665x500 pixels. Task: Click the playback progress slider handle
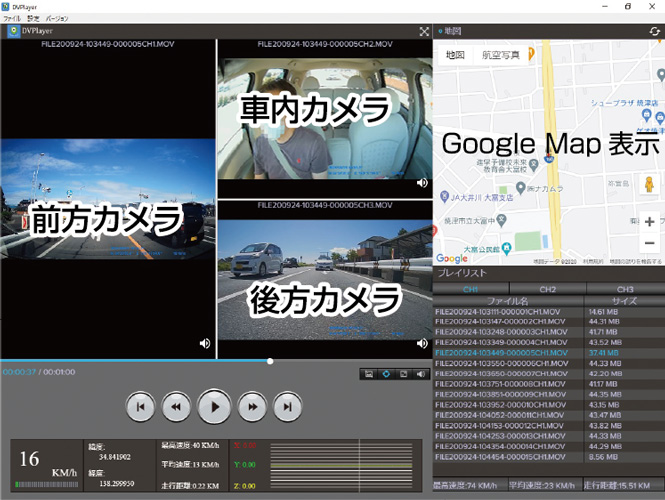(270, 361)
